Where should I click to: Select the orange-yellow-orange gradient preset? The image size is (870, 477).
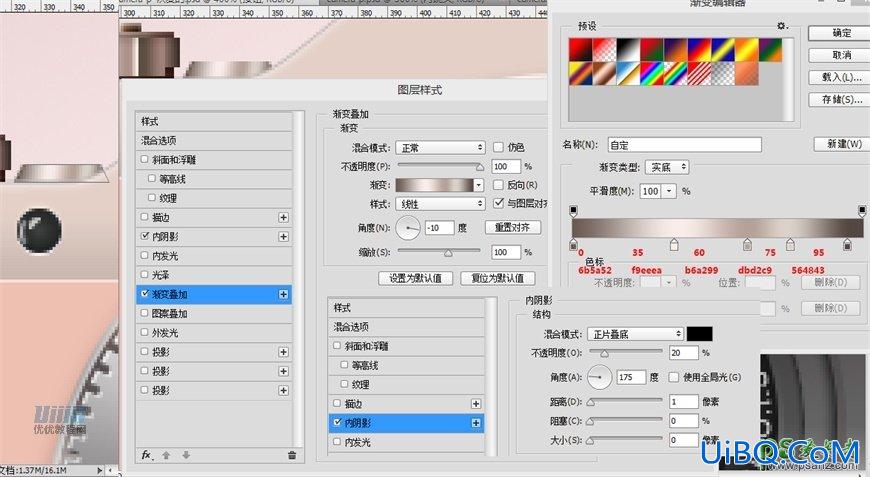point(747,50)
